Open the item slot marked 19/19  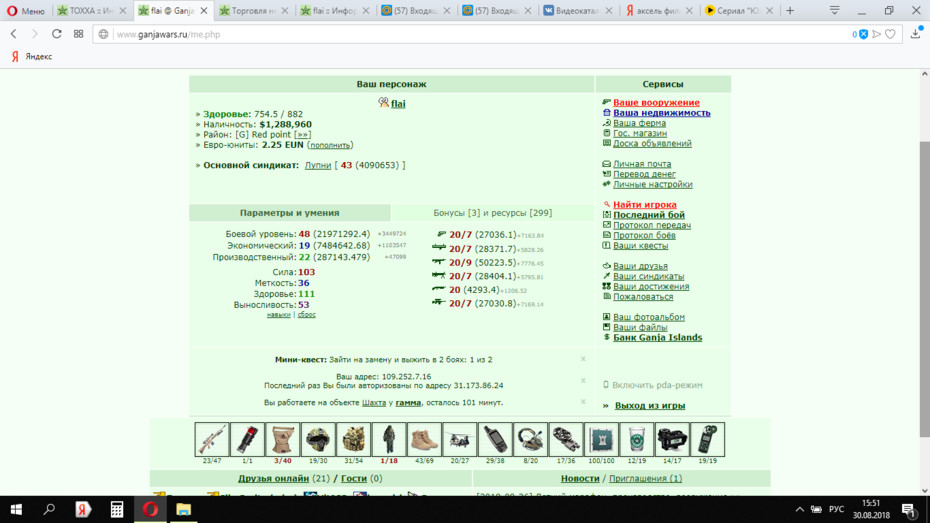708,439
